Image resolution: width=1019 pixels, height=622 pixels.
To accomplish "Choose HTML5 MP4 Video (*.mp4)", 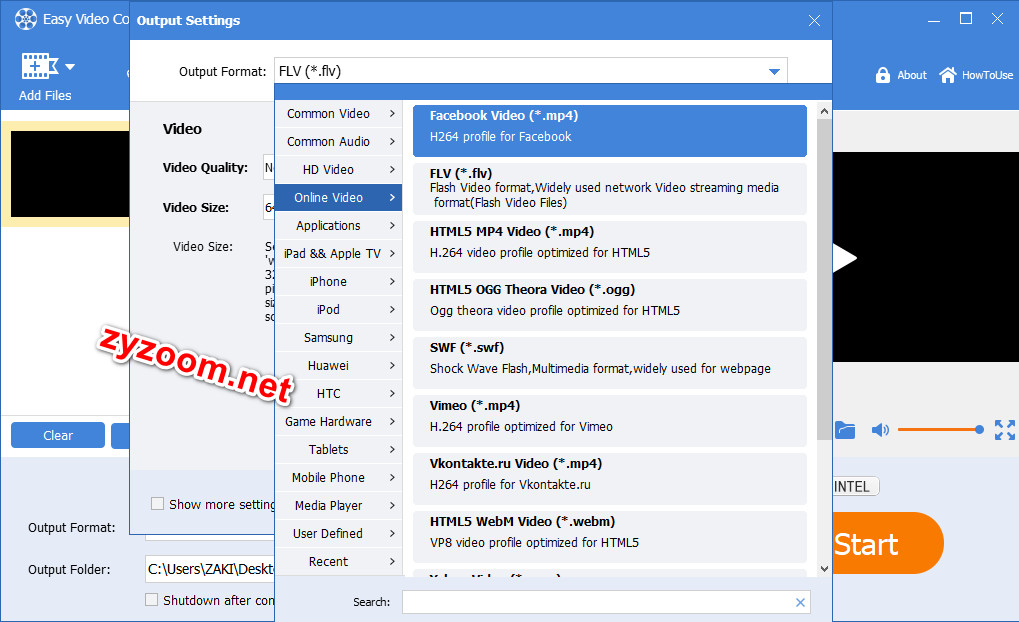I will (610, 247).
